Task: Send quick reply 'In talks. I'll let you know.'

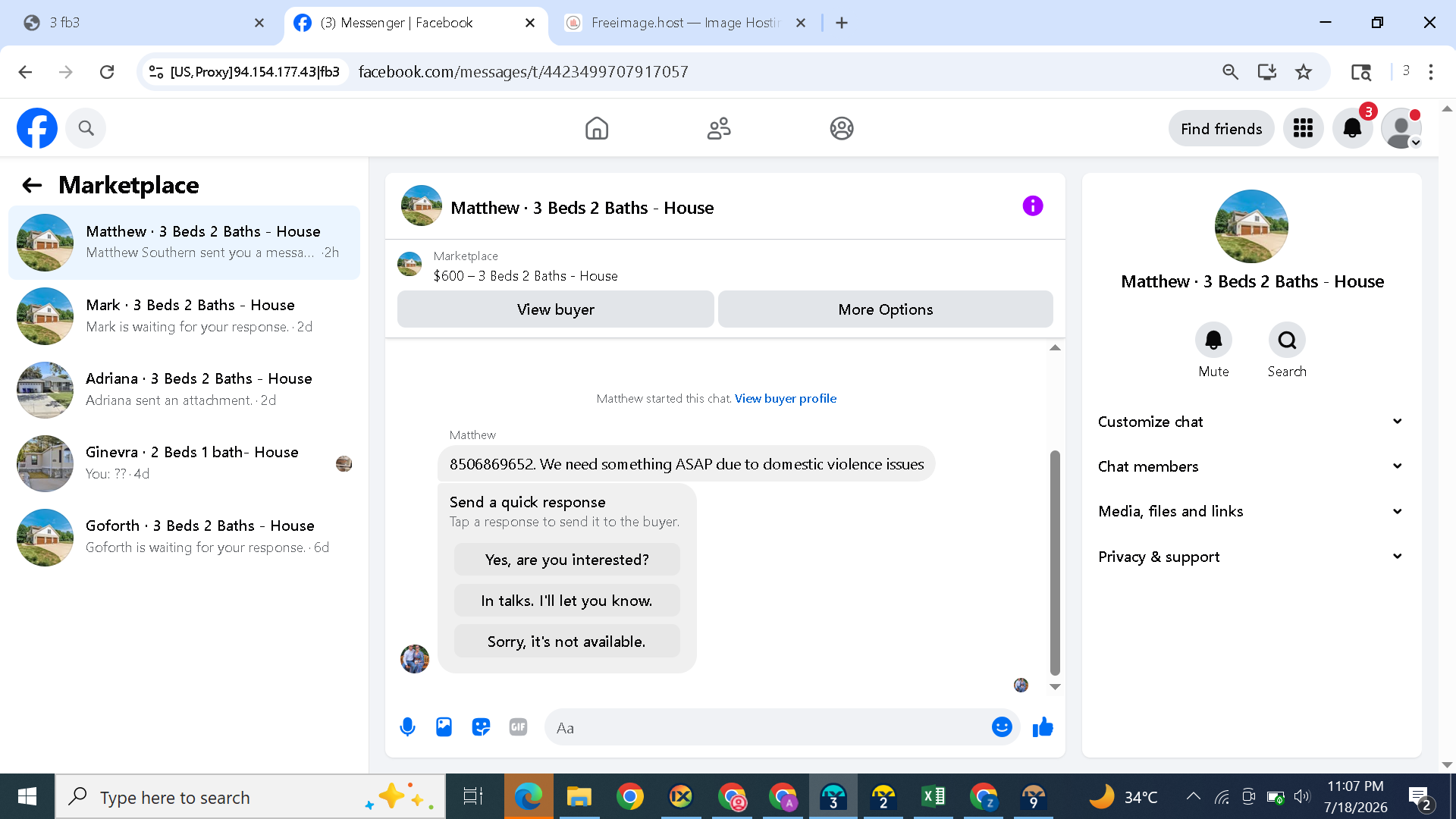Action: click(567, 601)
